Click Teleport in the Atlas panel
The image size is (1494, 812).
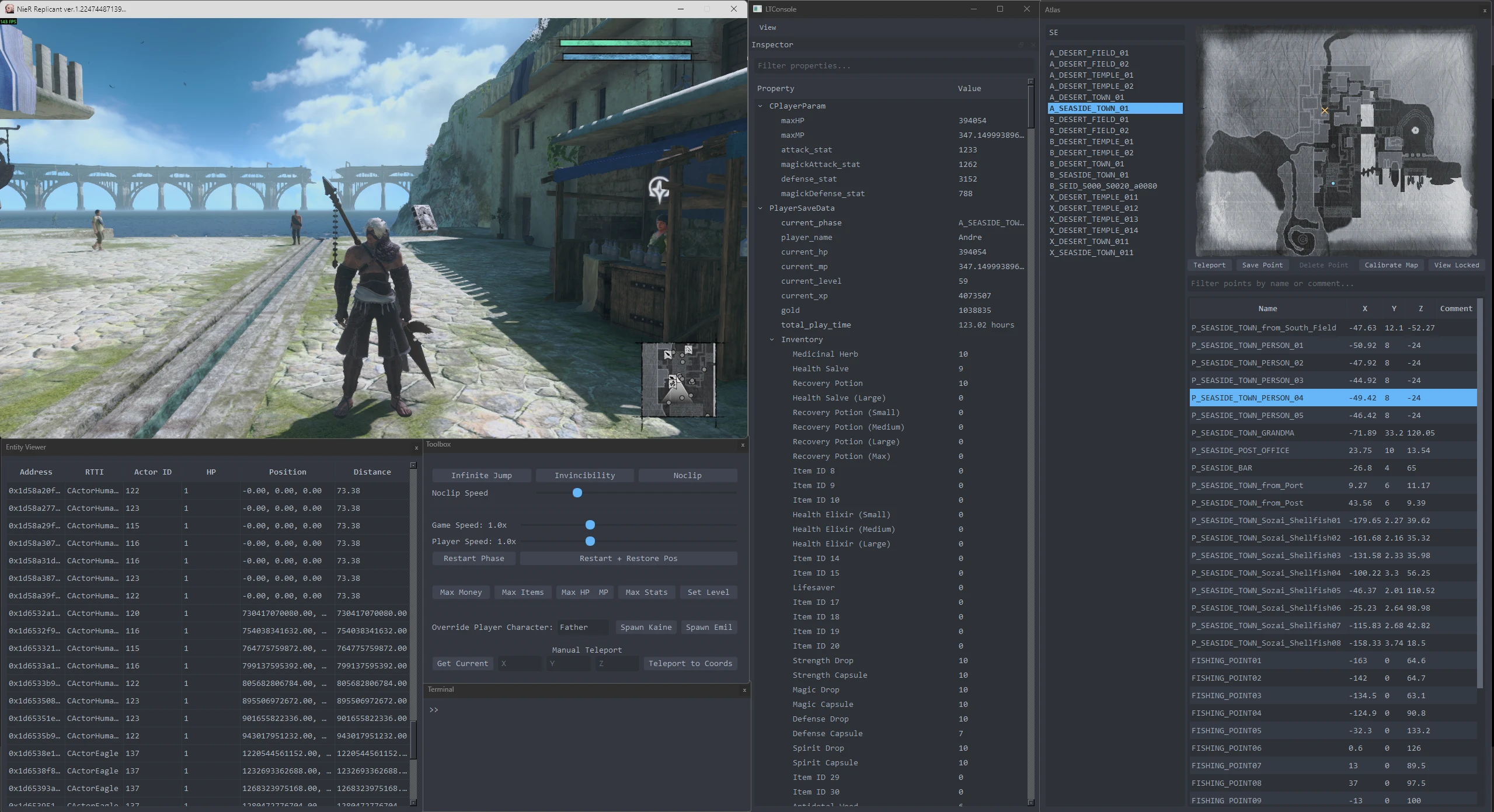tap(1209, 265)
